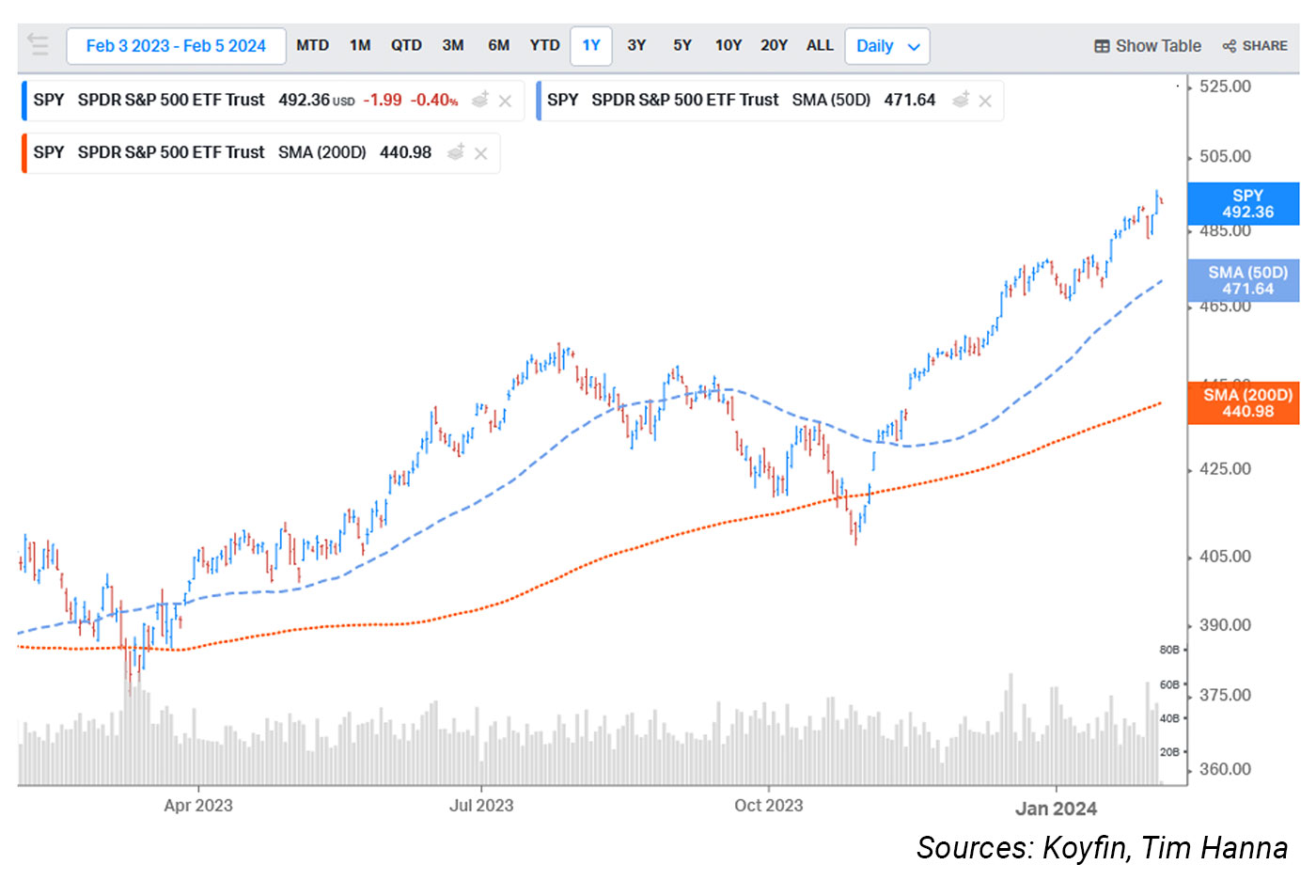Viewport: 1316px width, 896px height.
Task: Select the ALL timeframe
Action: pos(820,45)
